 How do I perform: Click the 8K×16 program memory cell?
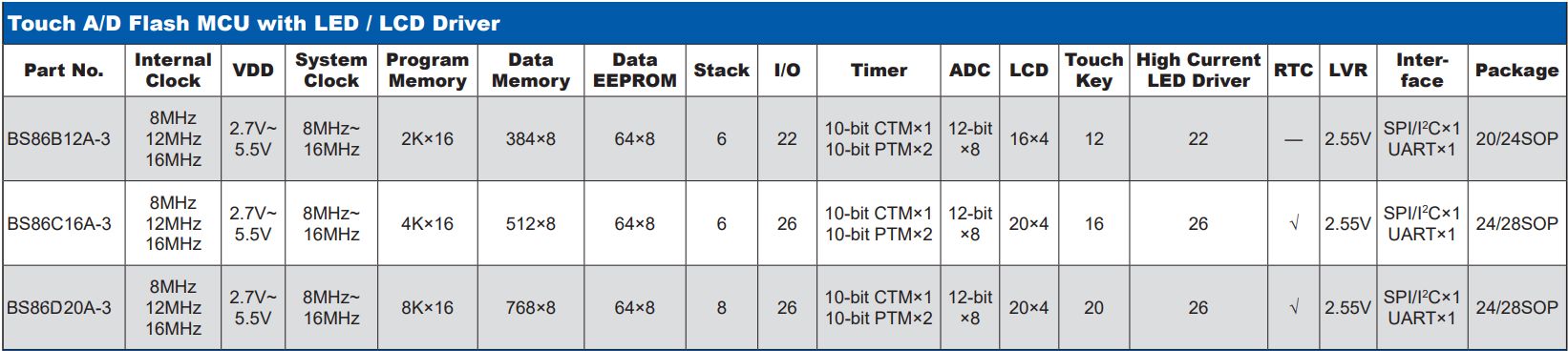[427, 308]
